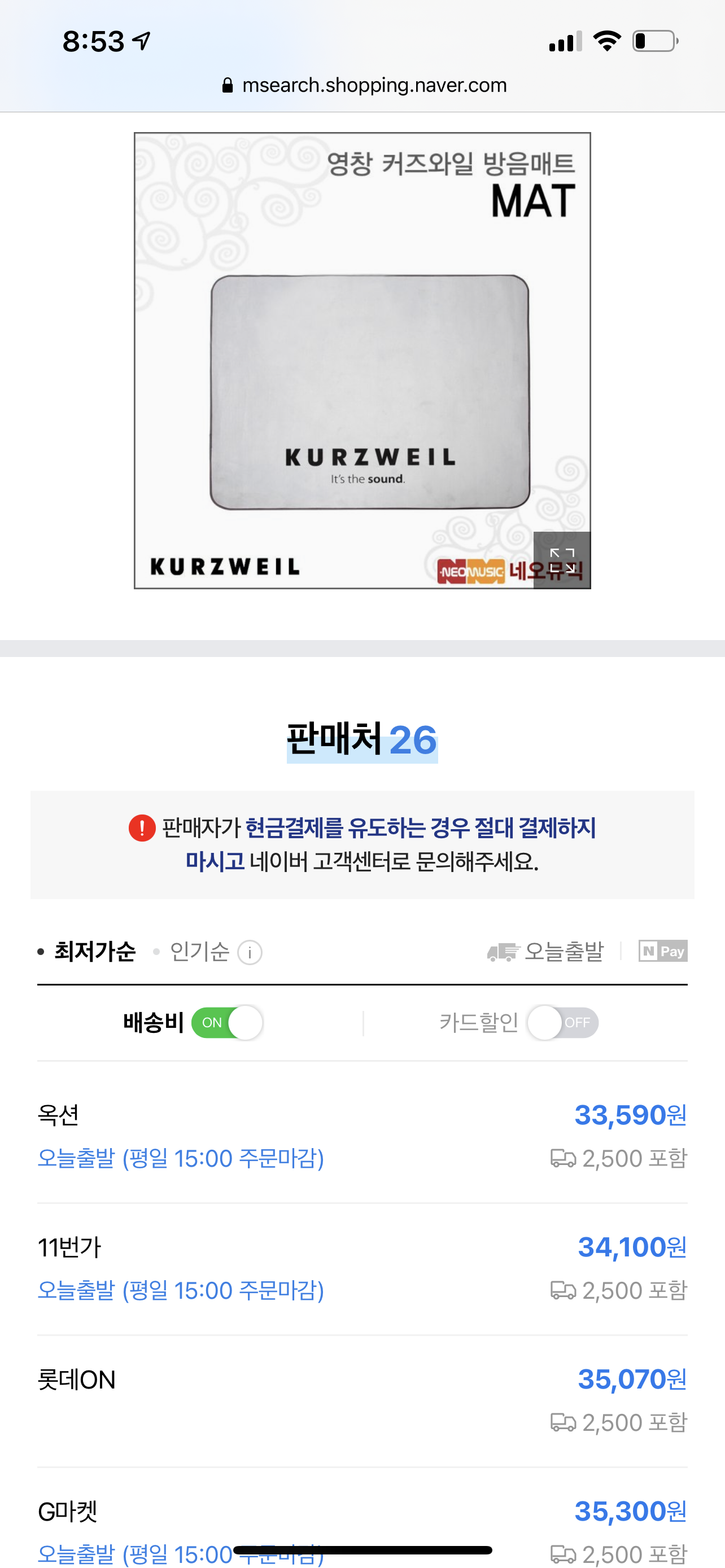Image resolution: width=725 pixels, height=1568 pixels.
Task: Enable the 카드할인 toggle
Action: point(562,1023)
